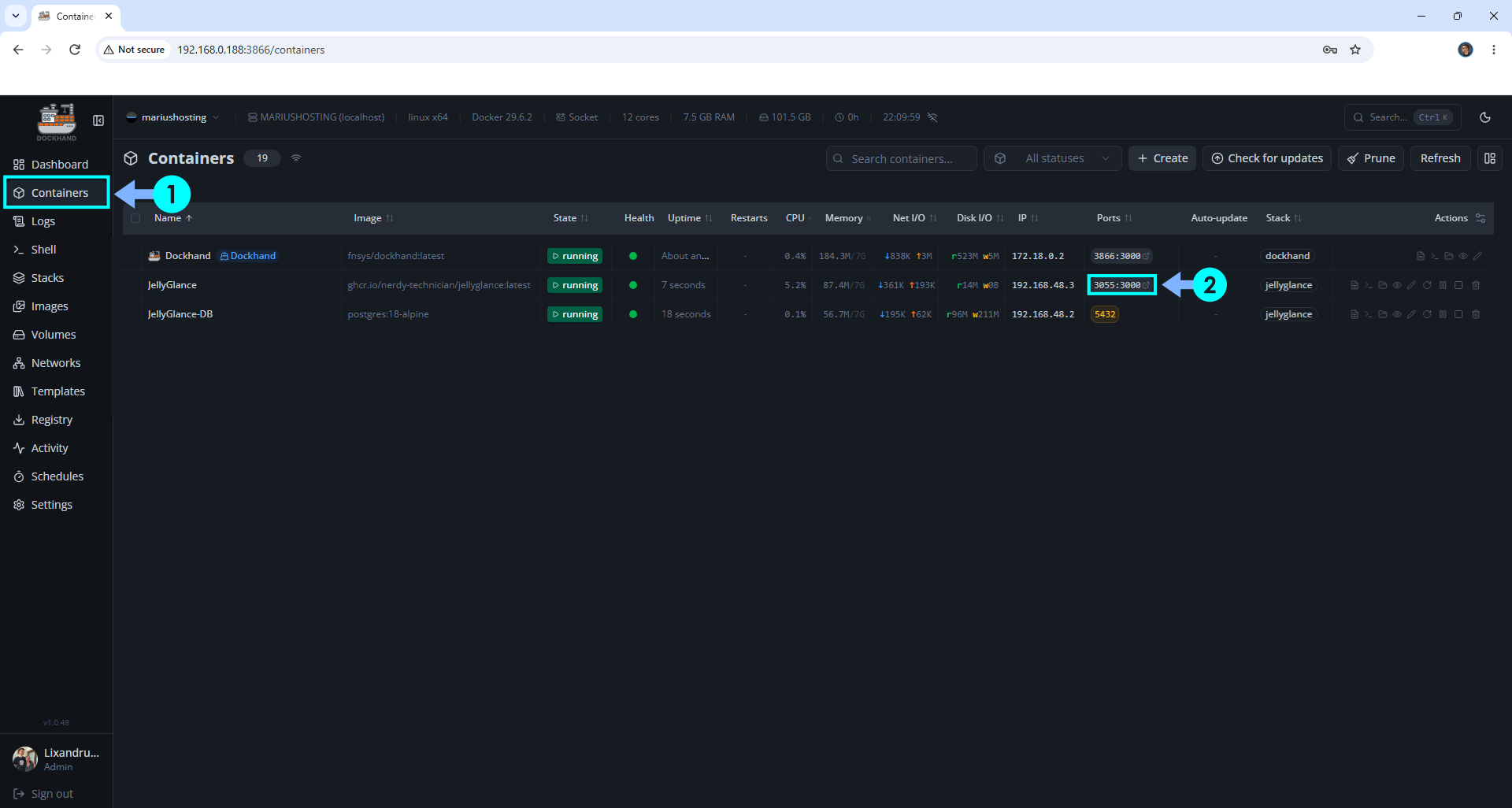Collapse the sidebar panel icon
Screen dimensions: 1512x808
(x=98, y=120)
